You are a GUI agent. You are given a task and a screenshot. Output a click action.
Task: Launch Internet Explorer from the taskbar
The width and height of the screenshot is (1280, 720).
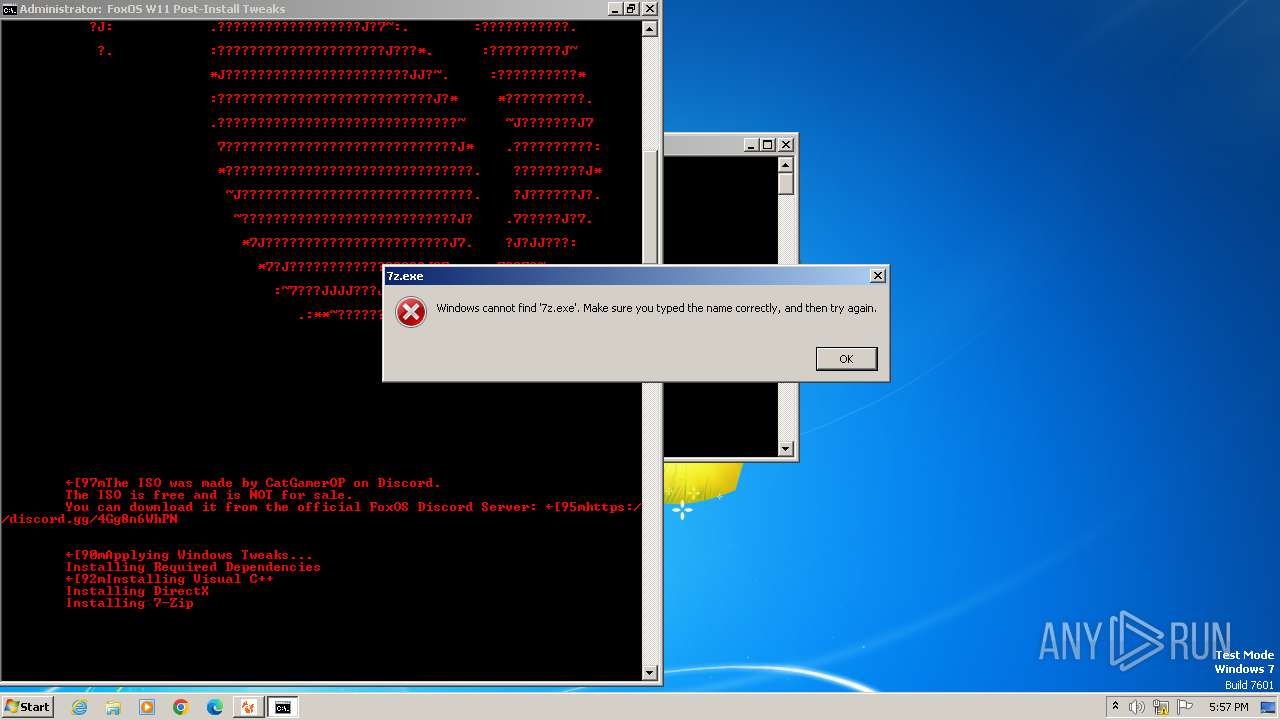click(80, 707)
